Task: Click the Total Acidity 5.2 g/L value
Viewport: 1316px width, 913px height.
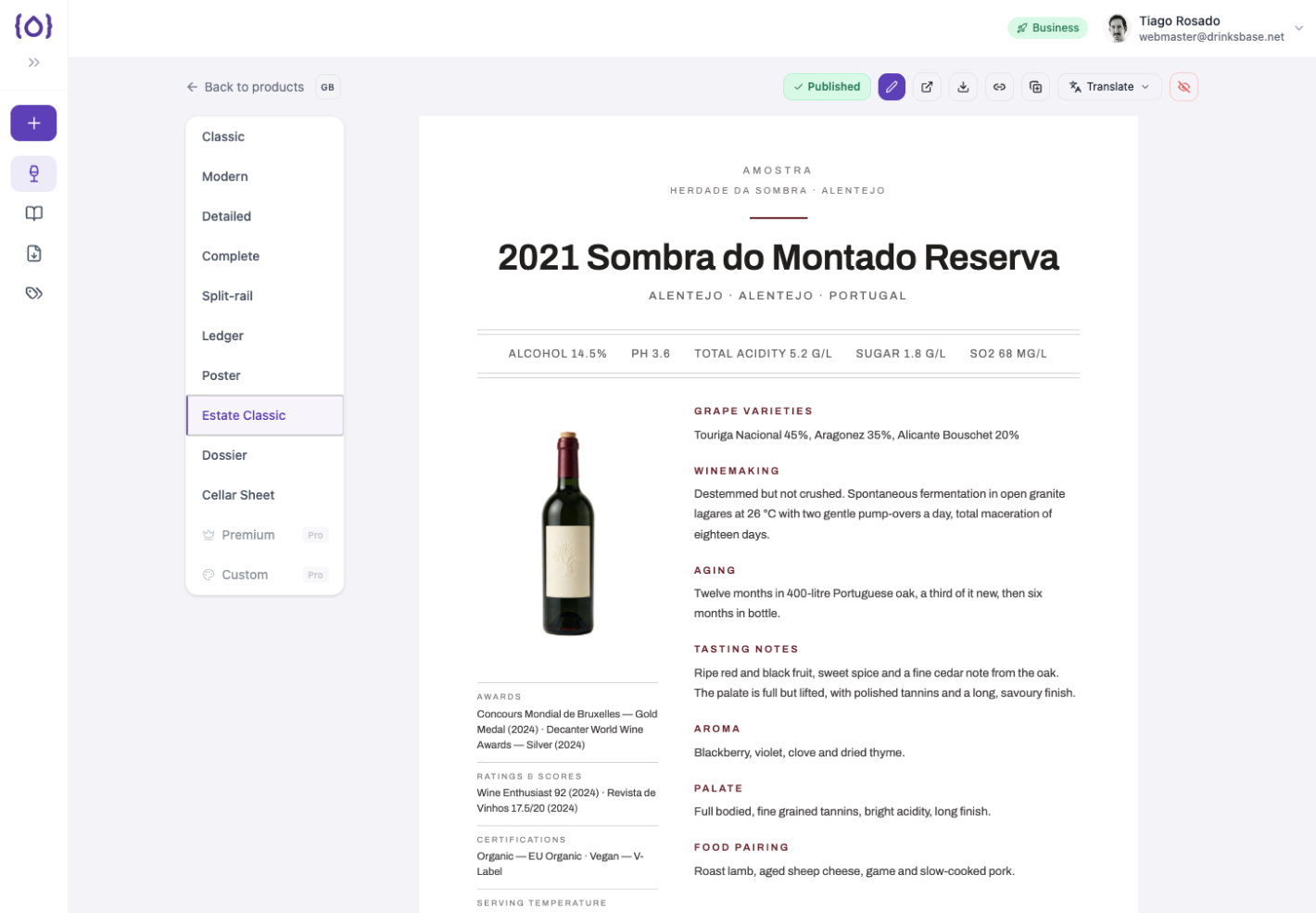Action: click(763, 354)
